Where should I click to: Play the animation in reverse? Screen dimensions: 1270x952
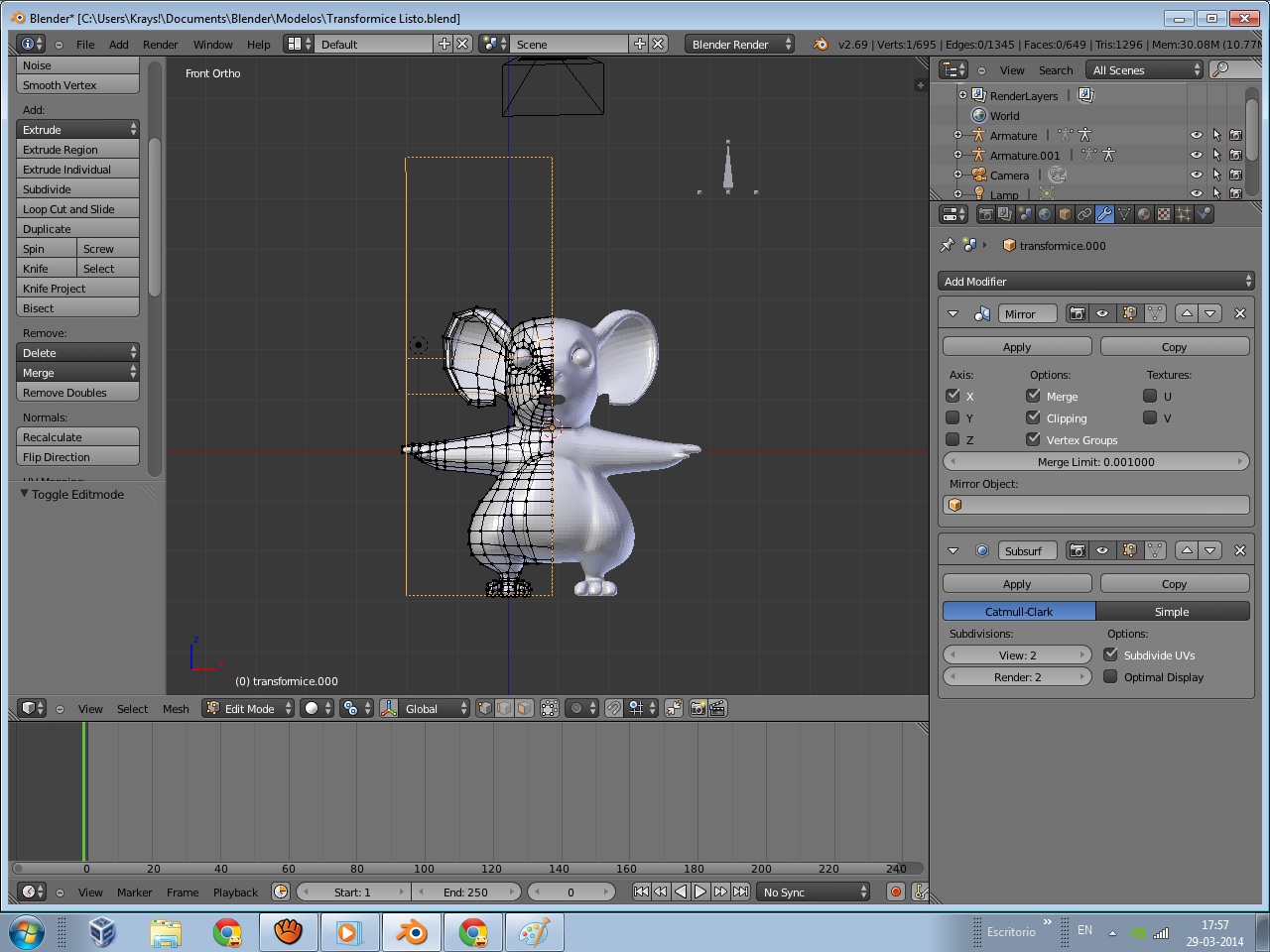(x=681, y=892)
